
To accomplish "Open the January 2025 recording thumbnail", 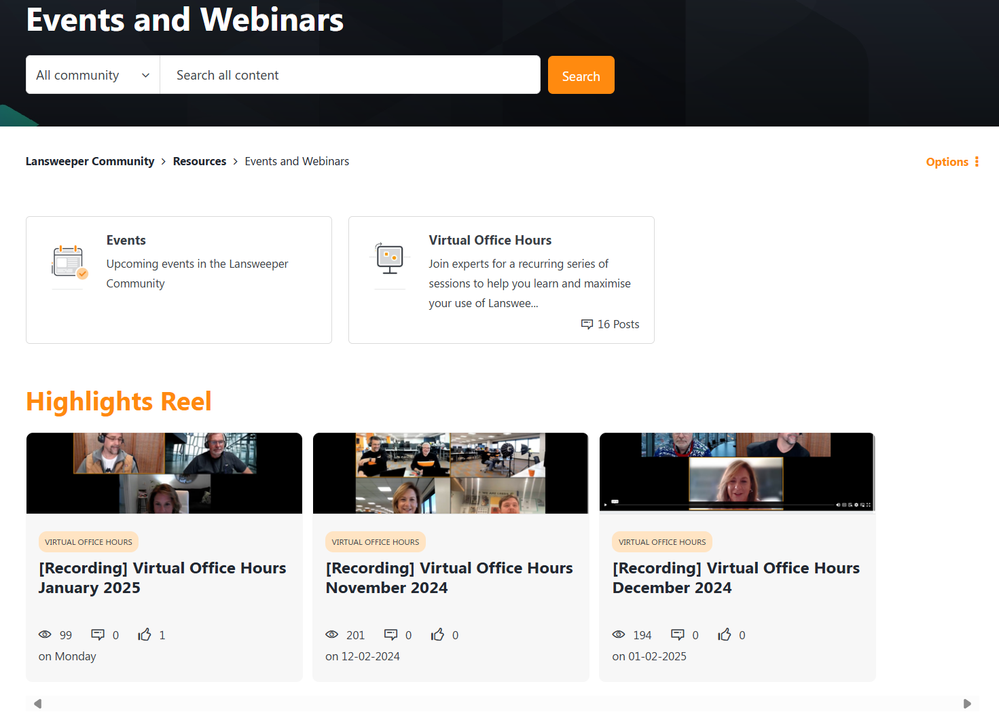I will [x=164, y=473].
